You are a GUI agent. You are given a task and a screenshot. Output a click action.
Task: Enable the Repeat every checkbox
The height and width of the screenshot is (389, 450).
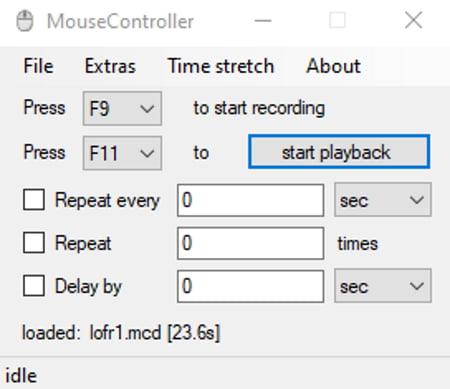[x=34, y=200]
